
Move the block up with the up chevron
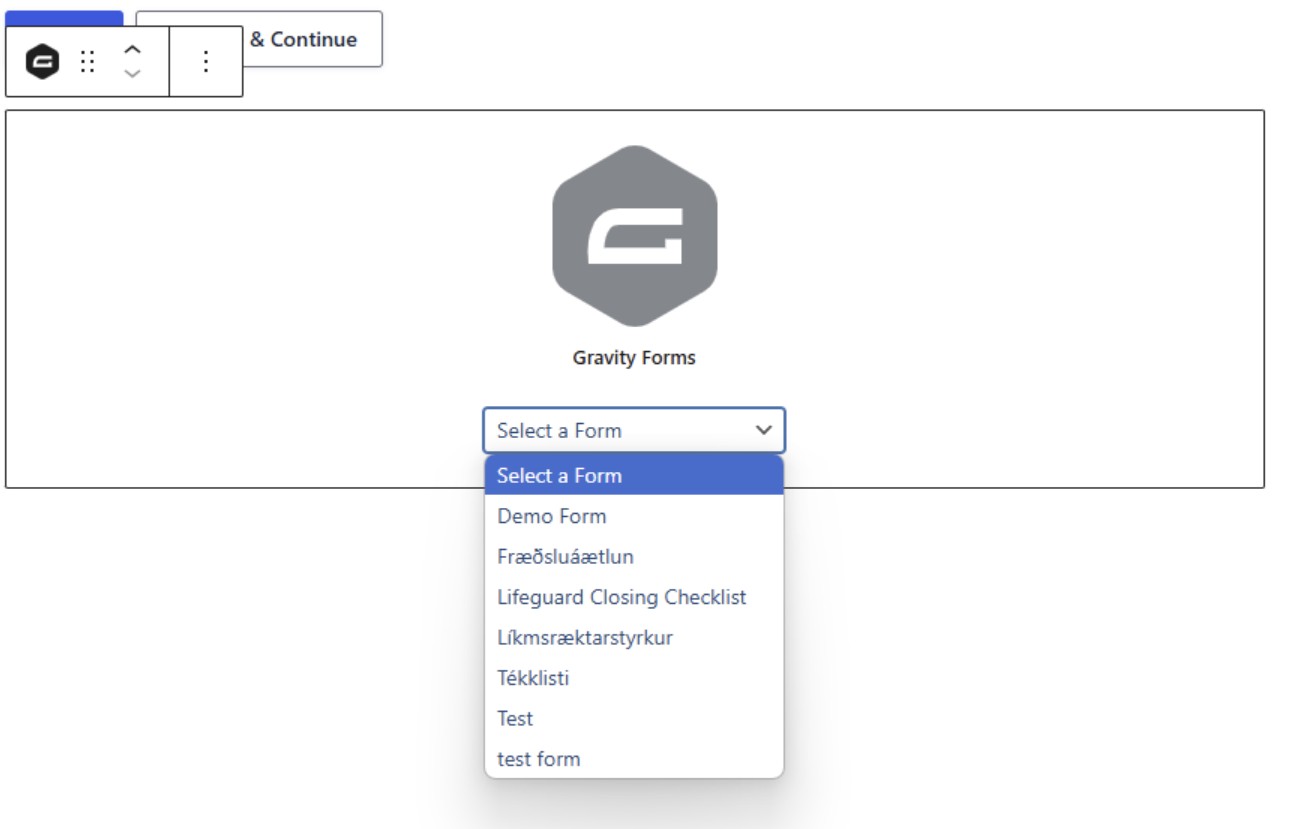(132, 49)
